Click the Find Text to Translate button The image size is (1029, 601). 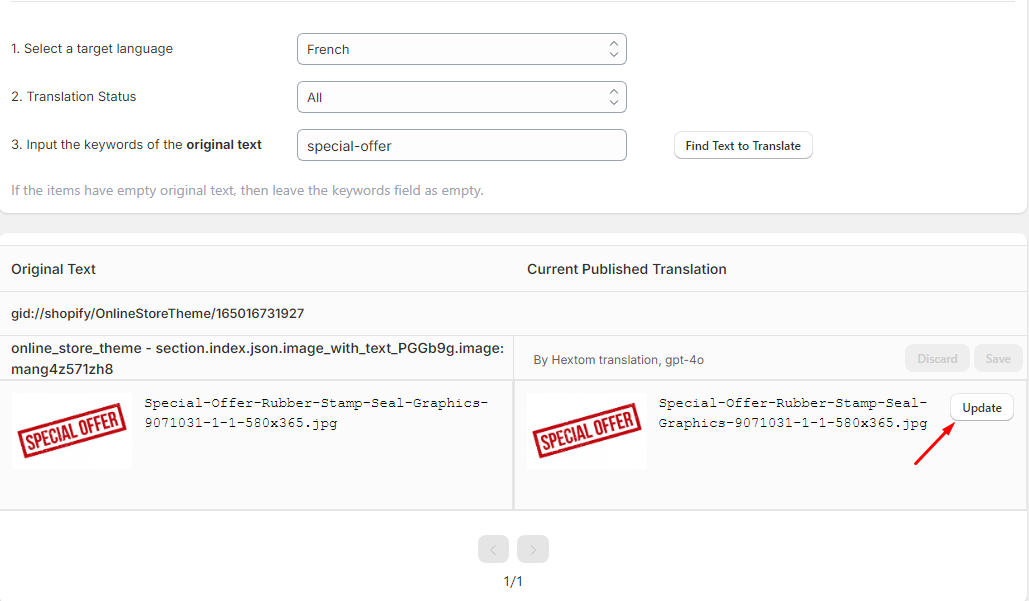(x=743, y=146)
